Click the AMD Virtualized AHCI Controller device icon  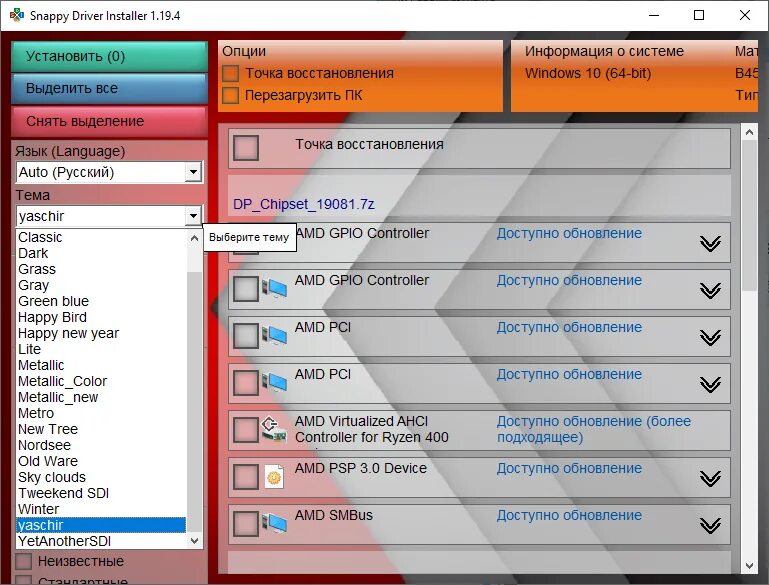274,429
